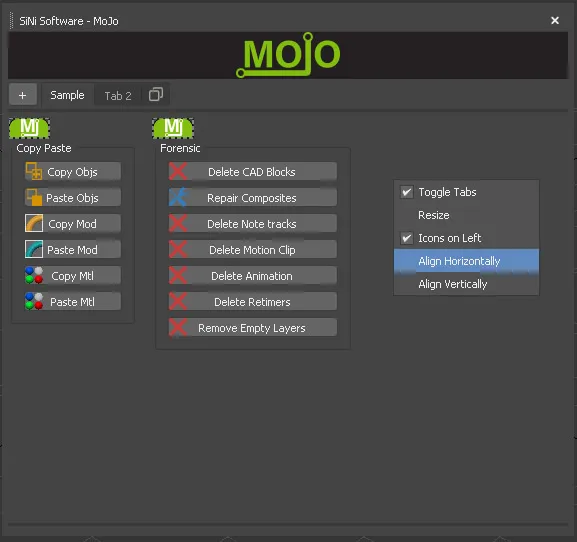The width and height of the screenshot is (577, 542).
Task: Click the MOJO logo banner
Action: click(x=288, y=55)
